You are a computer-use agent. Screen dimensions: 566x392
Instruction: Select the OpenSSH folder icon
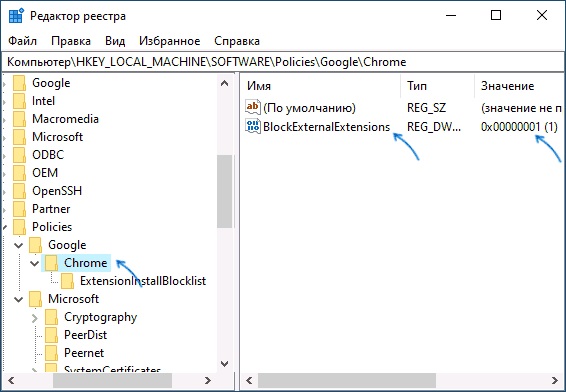tap(19, 191)
